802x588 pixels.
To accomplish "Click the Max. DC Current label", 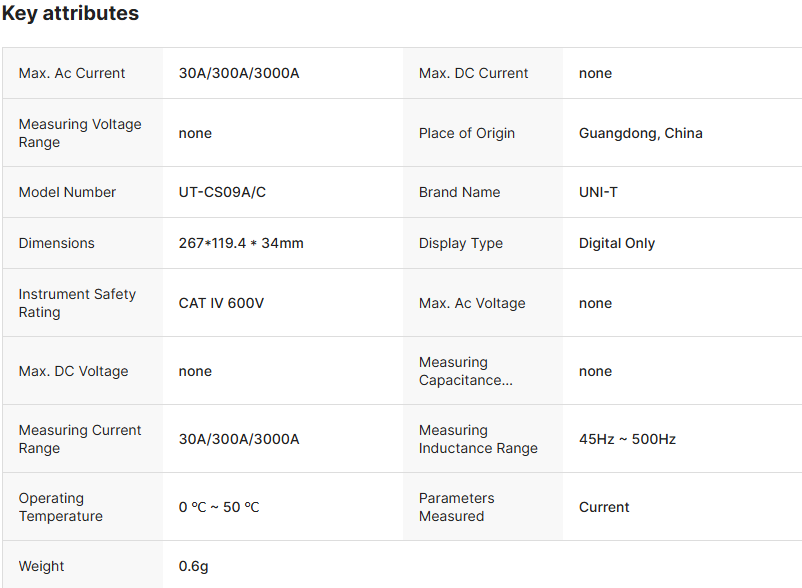I will [x=474, y=73].
